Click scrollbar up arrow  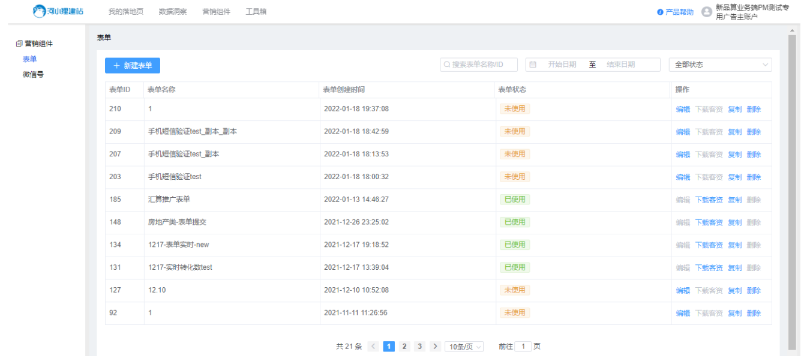click(791, 31)
